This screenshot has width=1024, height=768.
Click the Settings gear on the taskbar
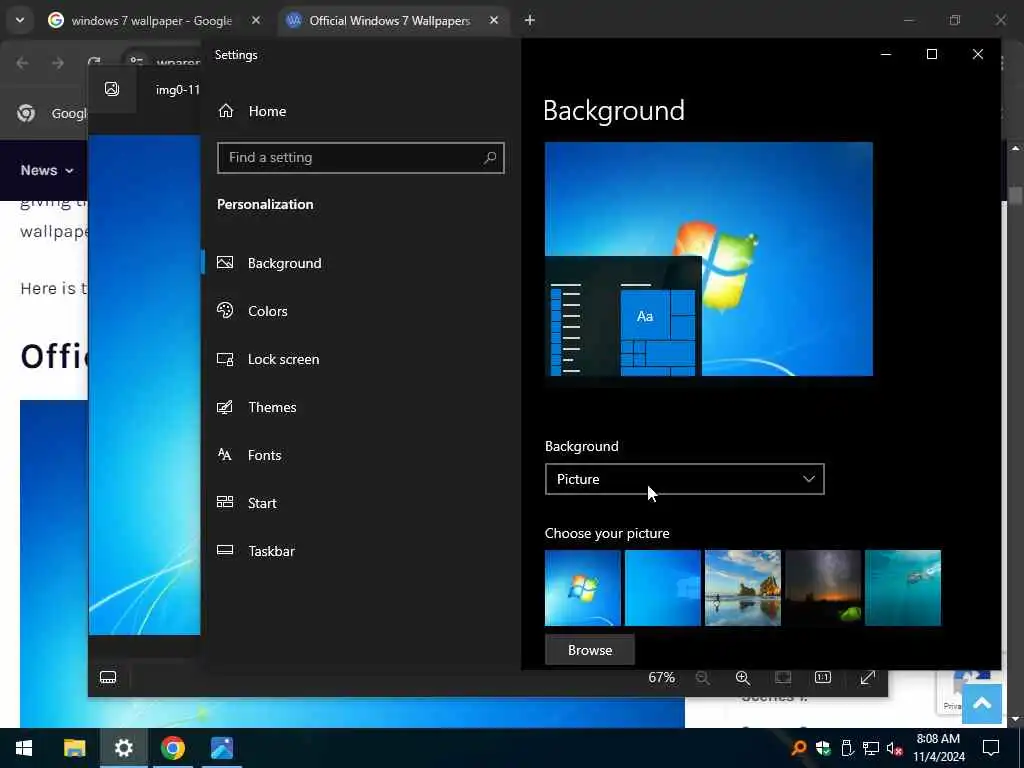point(123,748)
